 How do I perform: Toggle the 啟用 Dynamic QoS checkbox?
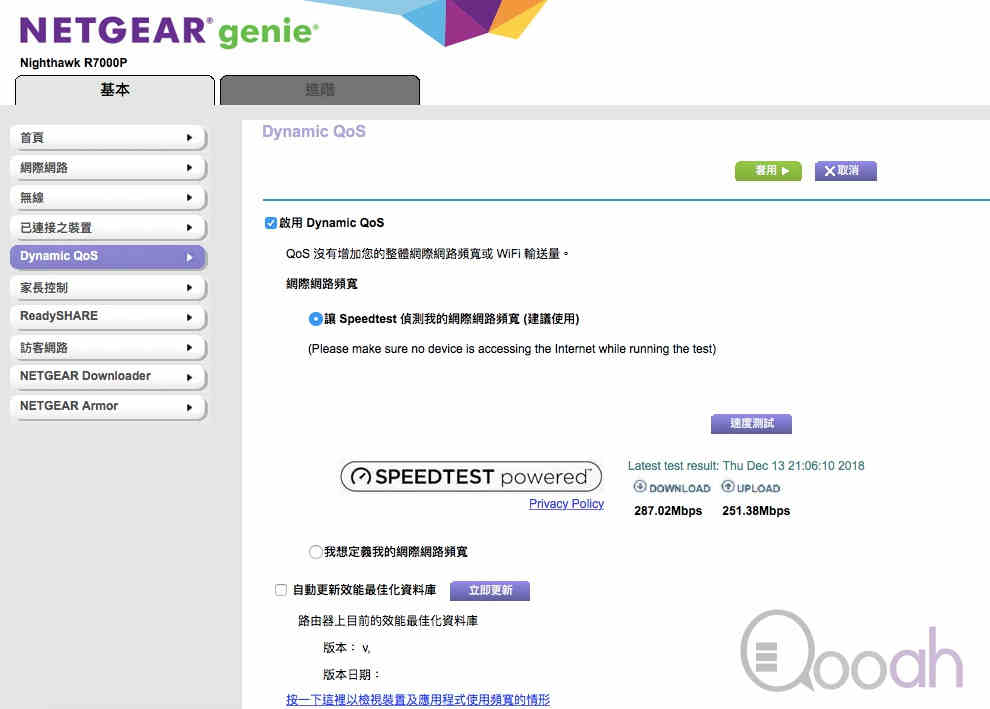pos(271,223)
